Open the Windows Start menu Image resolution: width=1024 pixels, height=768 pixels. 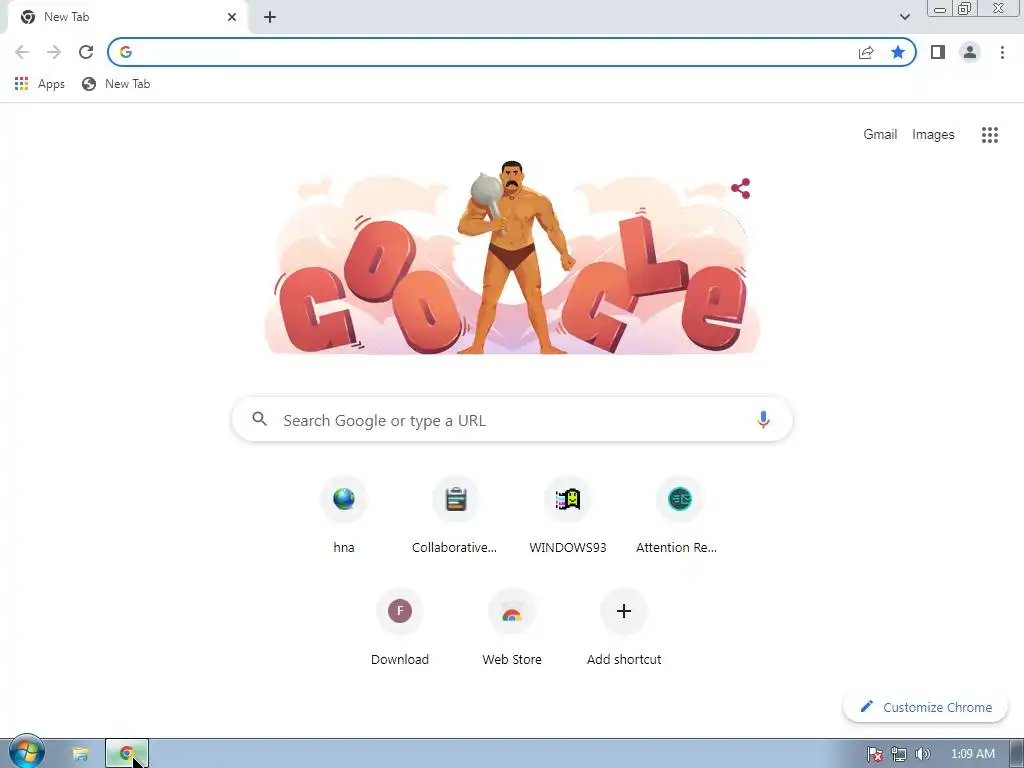(x=27, y=752)
